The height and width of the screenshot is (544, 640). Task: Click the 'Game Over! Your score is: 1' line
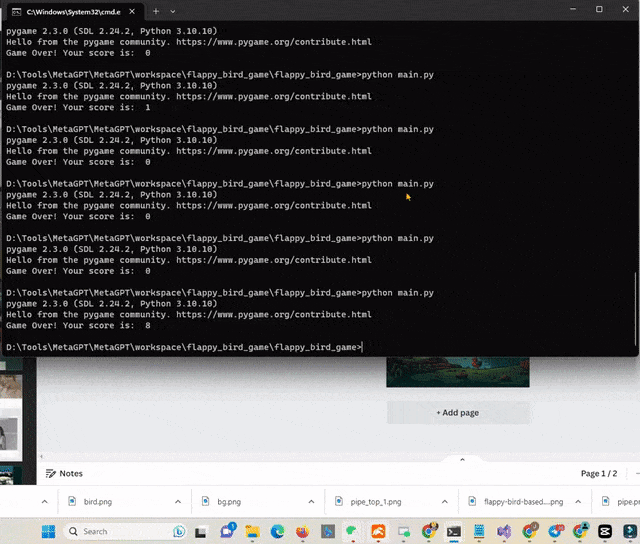point(78,107)
